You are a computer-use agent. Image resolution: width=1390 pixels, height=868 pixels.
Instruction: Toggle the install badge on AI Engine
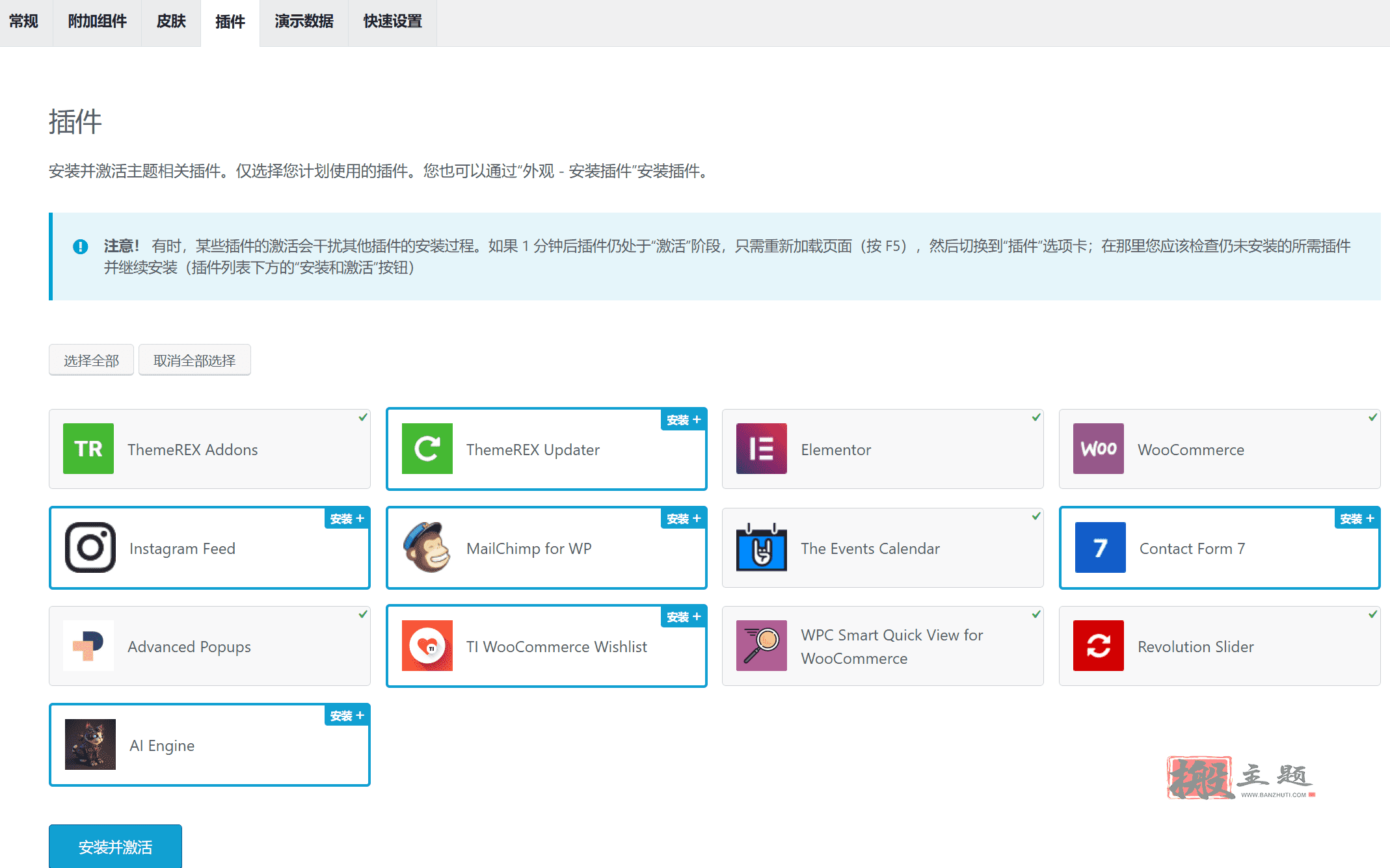pos(347,716)
